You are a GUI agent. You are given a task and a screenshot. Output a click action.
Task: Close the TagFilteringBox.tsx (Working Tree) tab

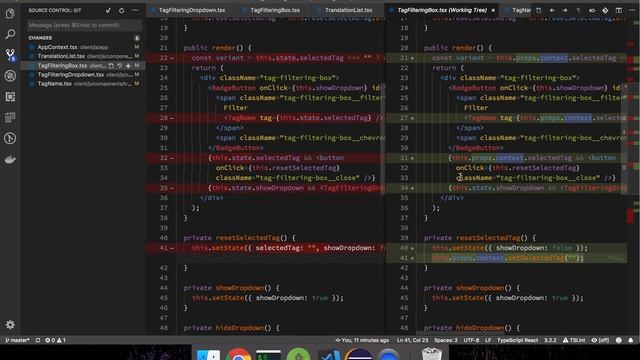pos(493,10)
